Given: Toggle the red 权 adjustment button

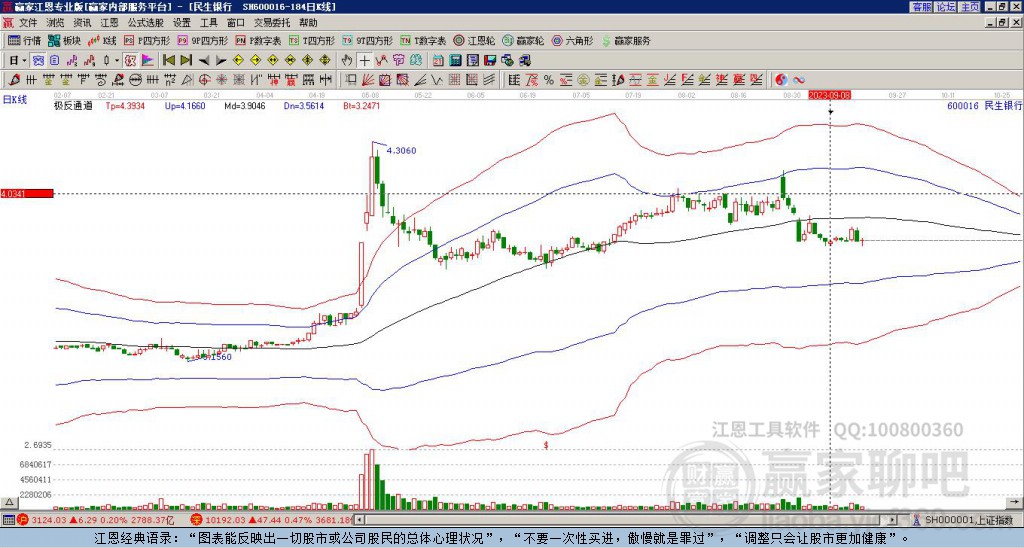Looking at the screenshot, I should click(x=131, y=61).
